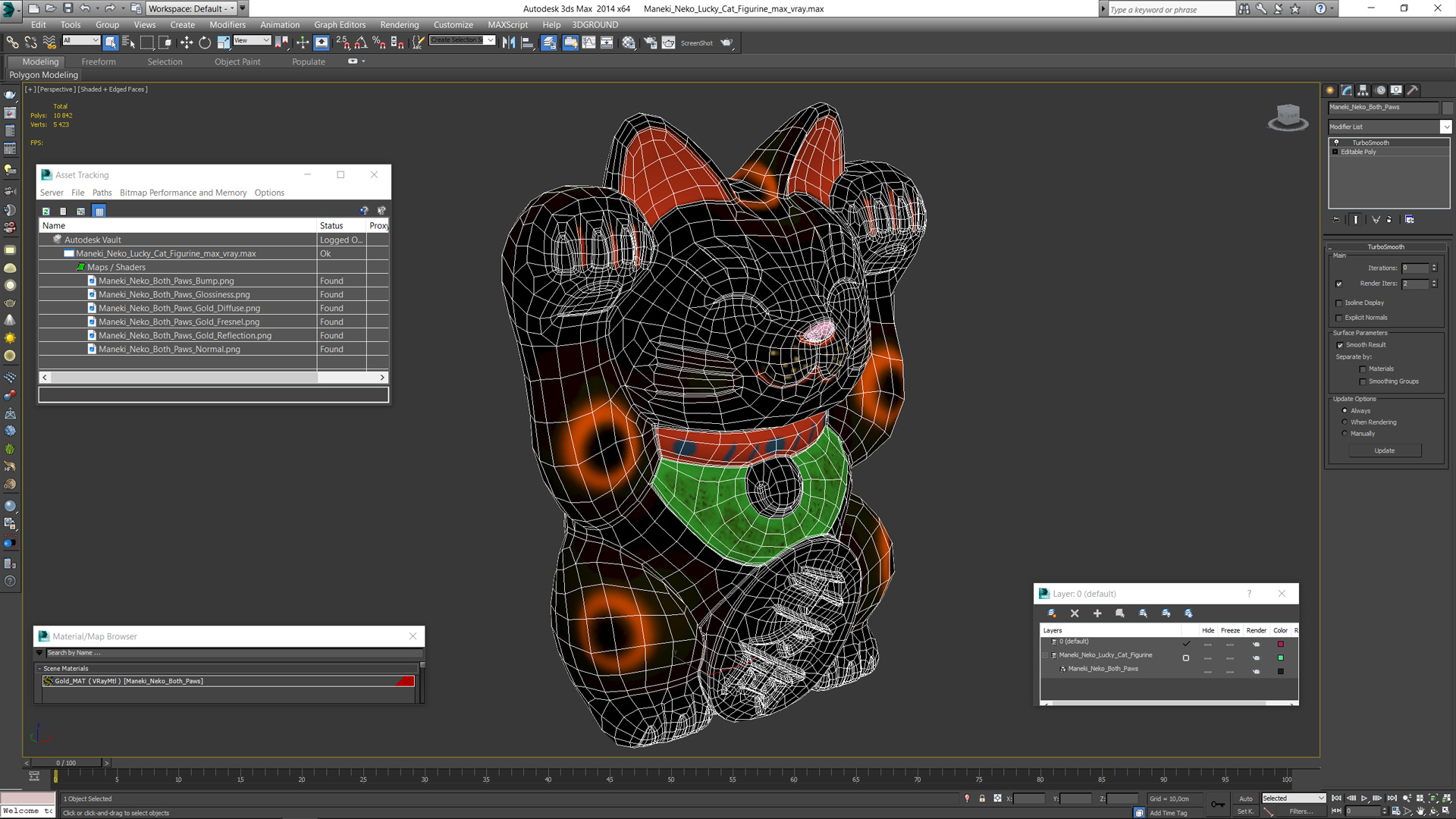Click the Select and Link icon
The width and height of the screenshot is (1456, 819).
pos(12,42)
